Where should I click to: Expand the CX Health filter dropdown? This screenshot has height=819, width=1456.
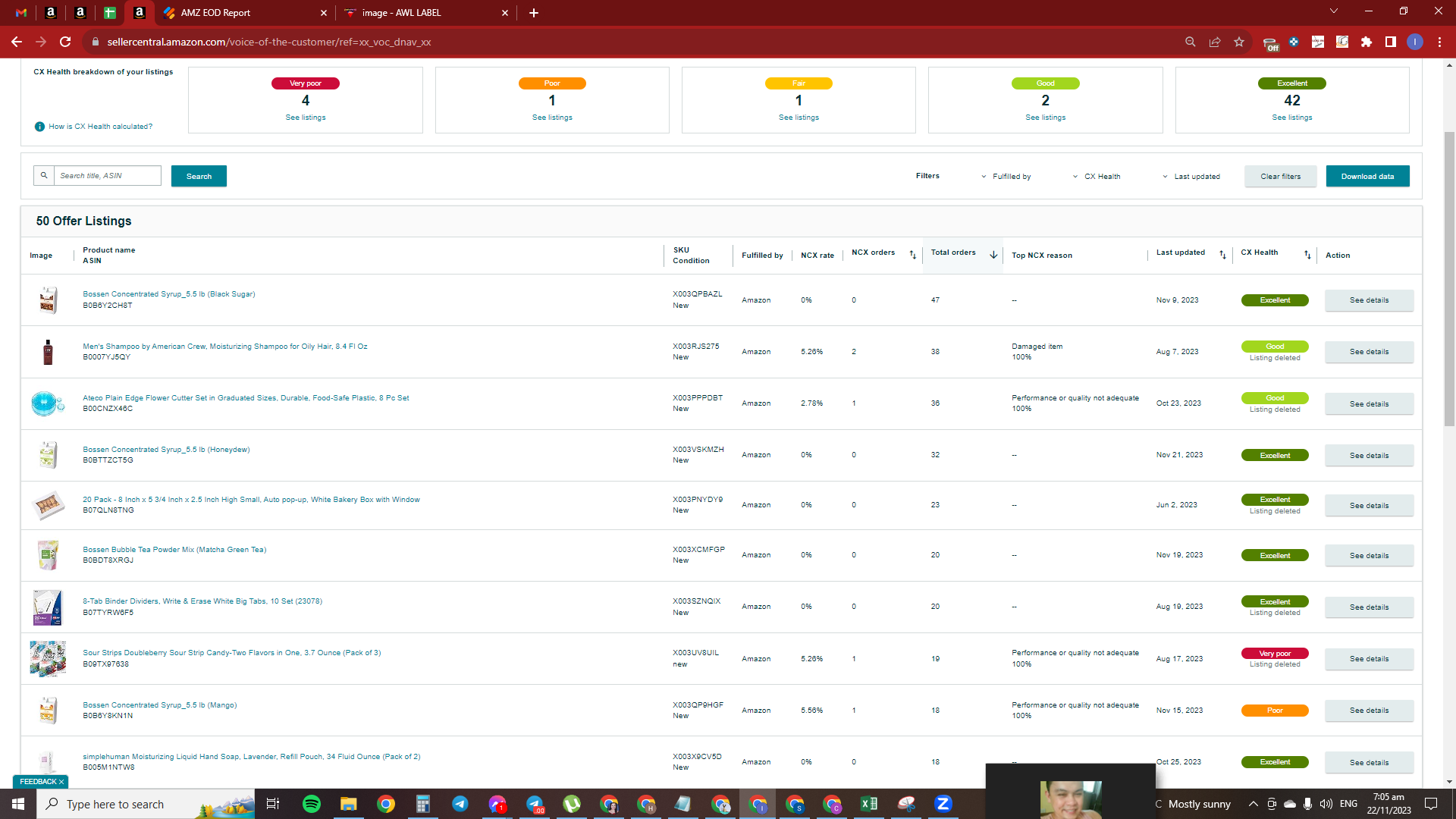click(1097, 176)
